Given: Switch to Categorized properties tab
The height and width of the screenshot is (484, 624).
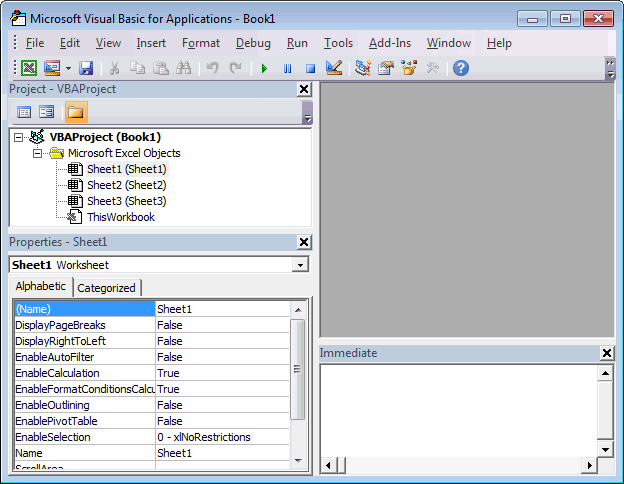Looking at the screenshot, I should pyautogui.click(x=106, y=288).
